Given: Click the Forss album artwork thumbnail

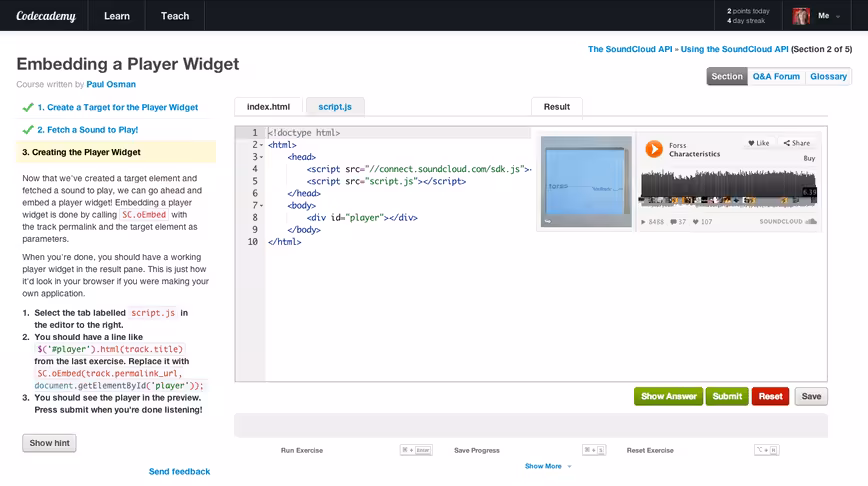Looking at the screenshot, I should tap(586, 182).
